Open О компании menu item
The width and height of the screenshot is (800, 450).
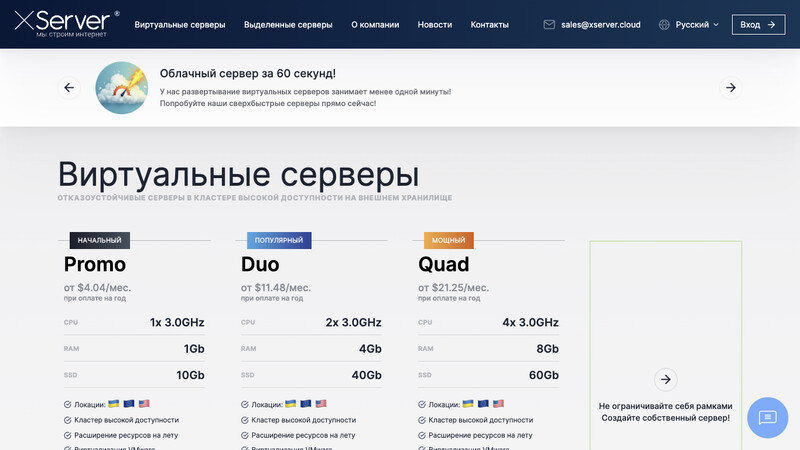click(375, 24)
